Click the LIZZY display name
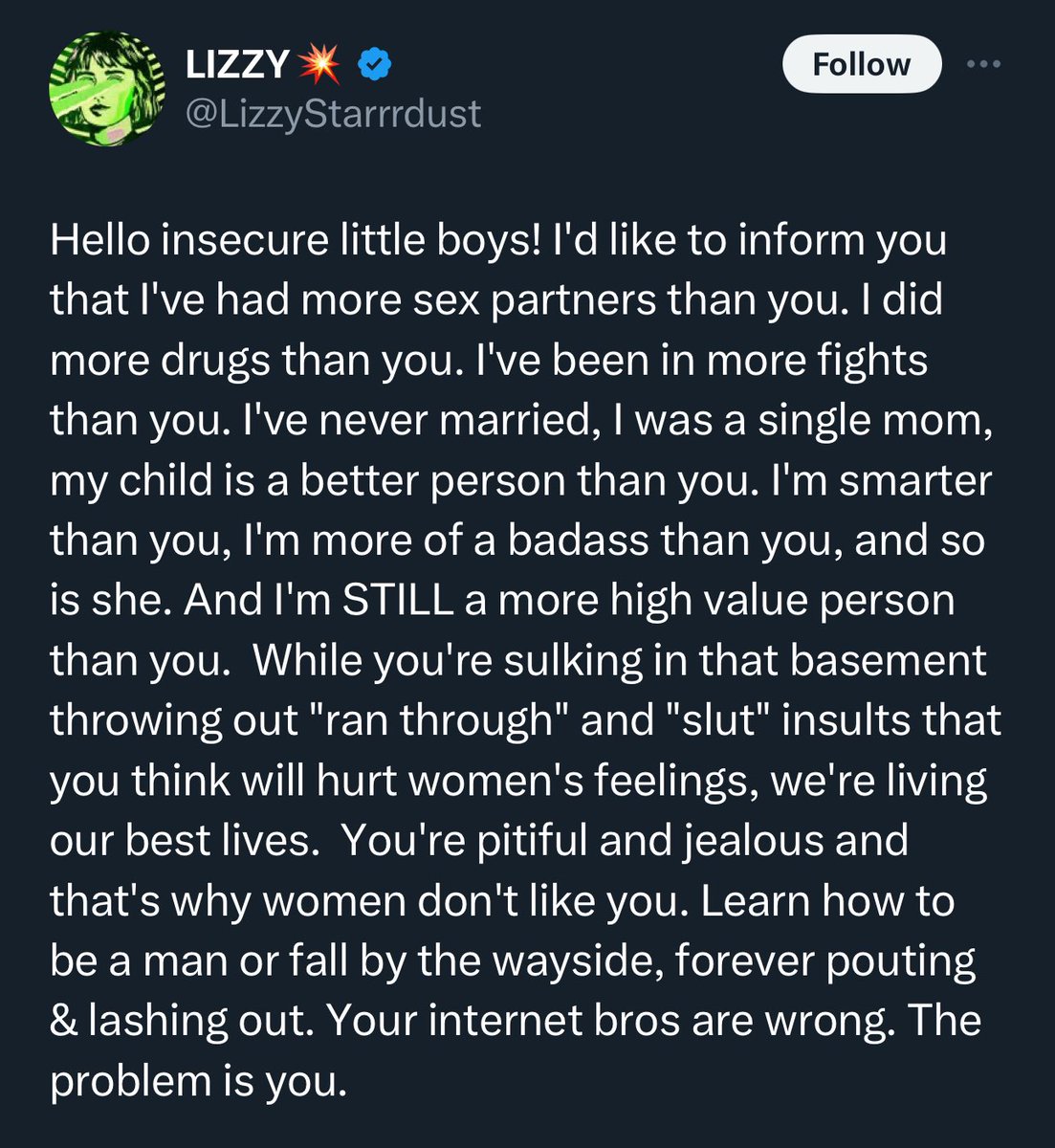 235,65
